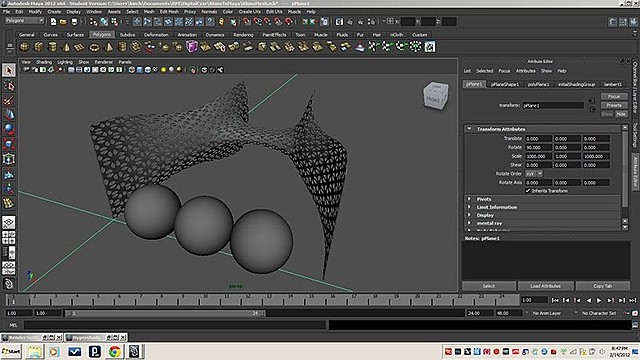Create a polygon cylinder from shelf
Screen dimensions: 640x360
[x=52, y=47]
